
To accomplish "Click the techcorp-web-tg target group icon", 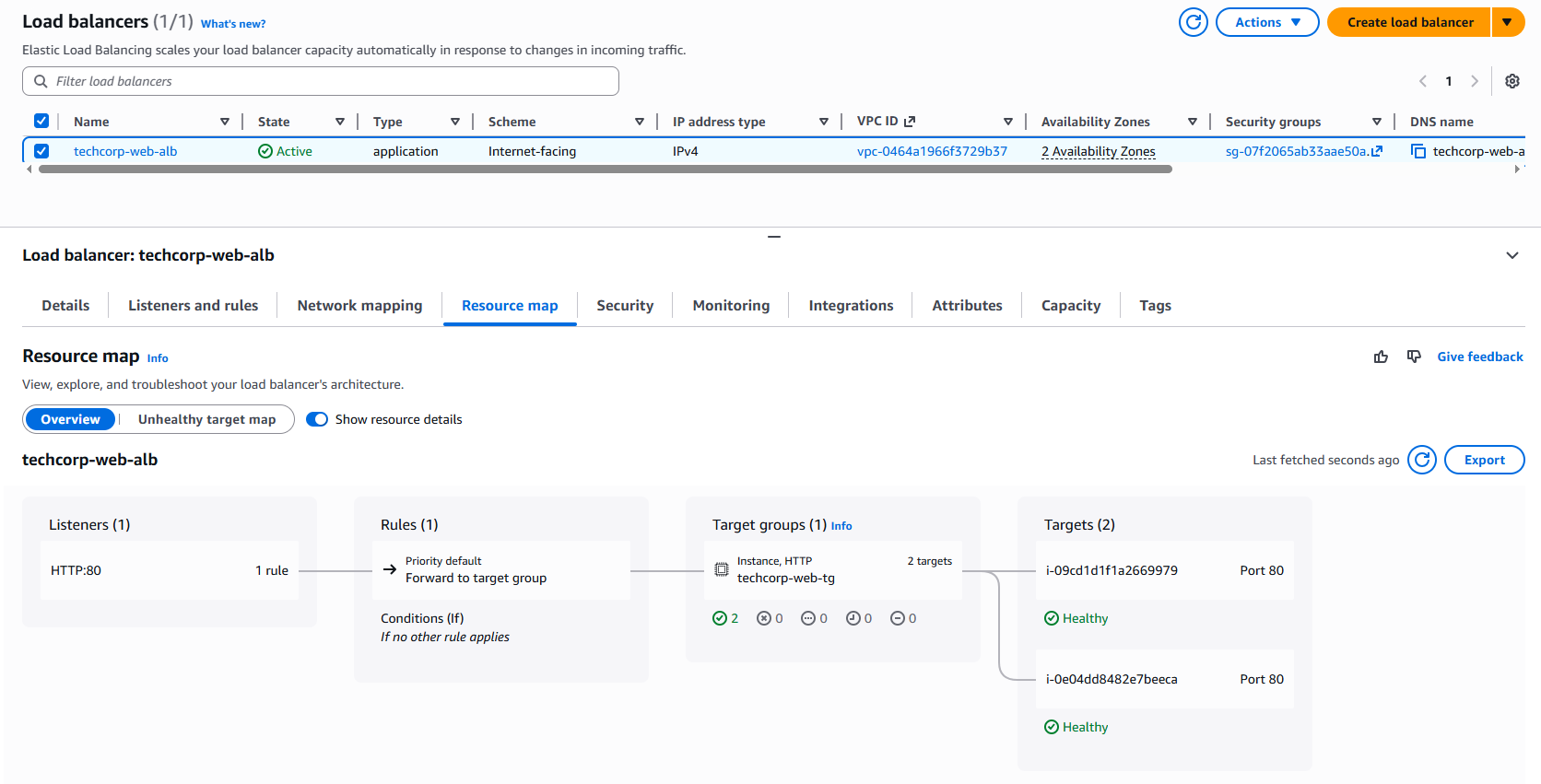I will (722, 569).
